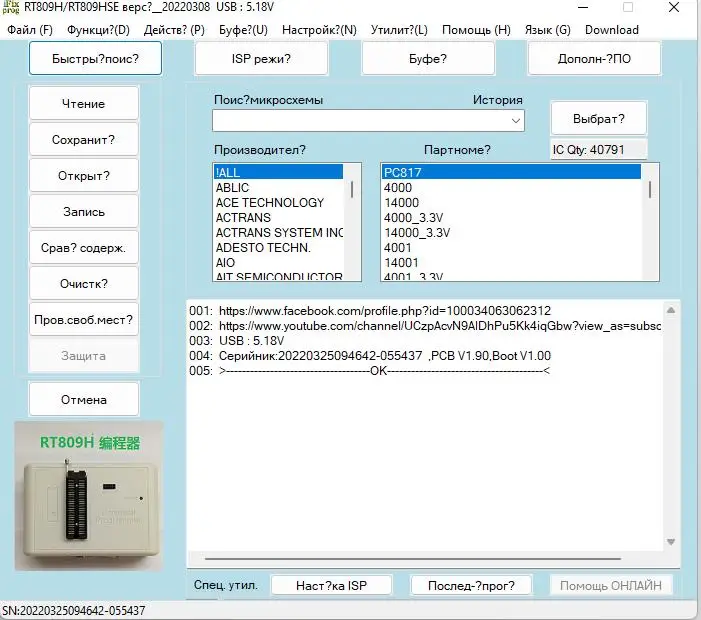The image size is (701, 620).
Task: Open the Функци?(D) menu
Action: pyautogui.click(x=98, y=30)
